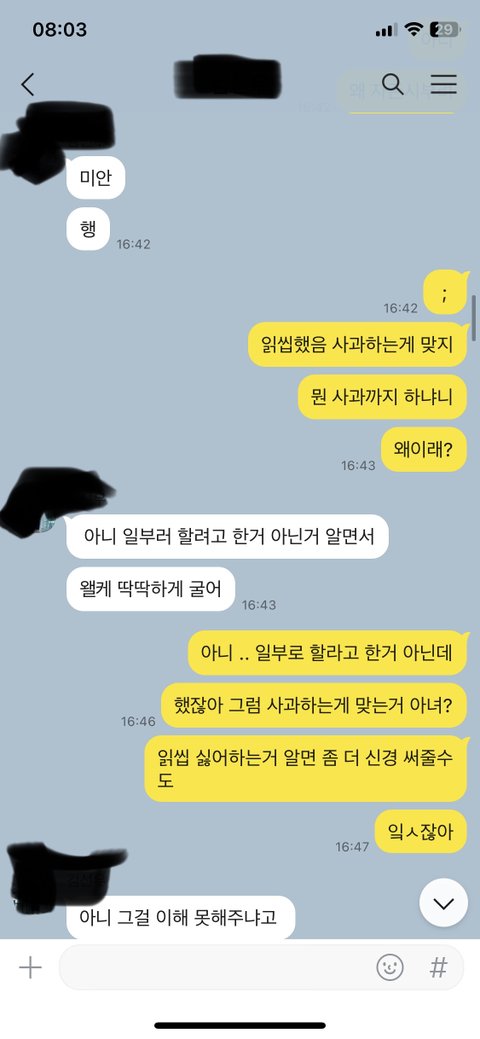Open the hamburger chat menu
The image size is (480, 1039).
point(444,84)
